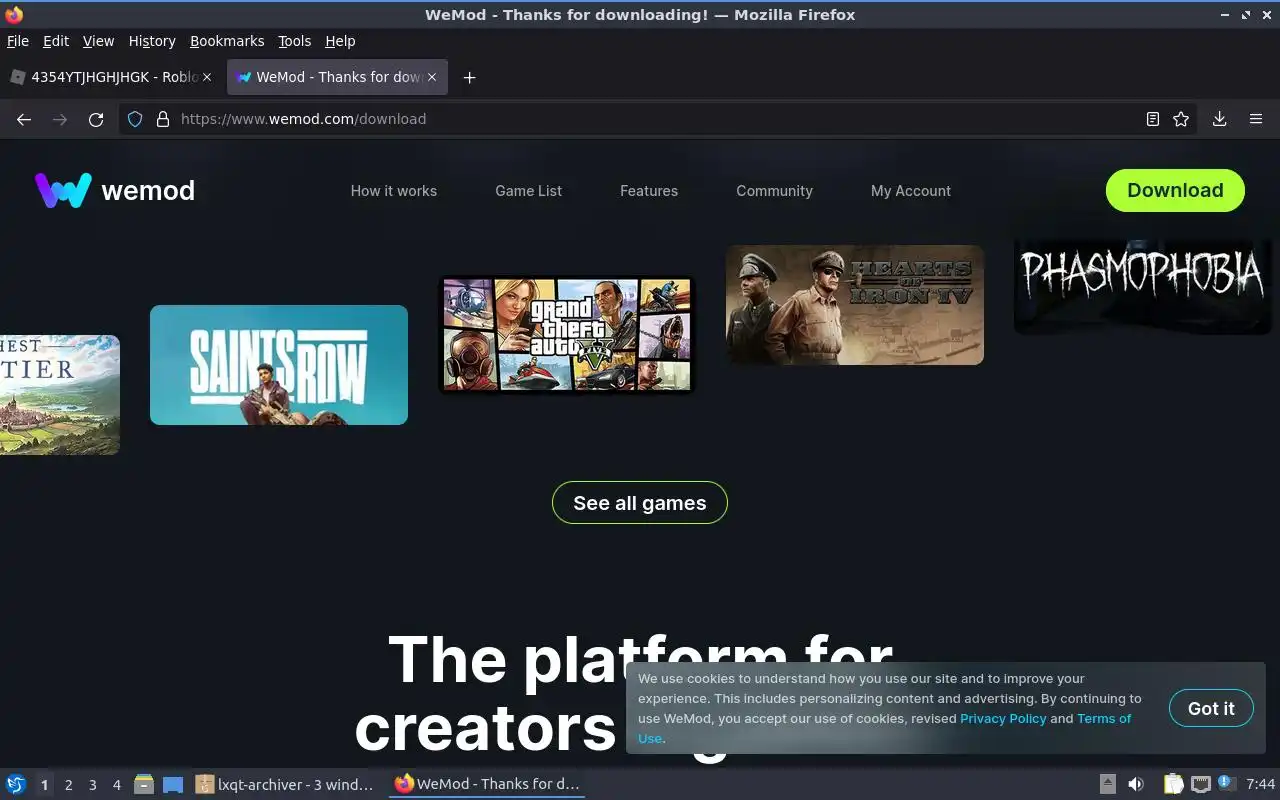Open the Hearts of Iron IV card

point(855,305)
